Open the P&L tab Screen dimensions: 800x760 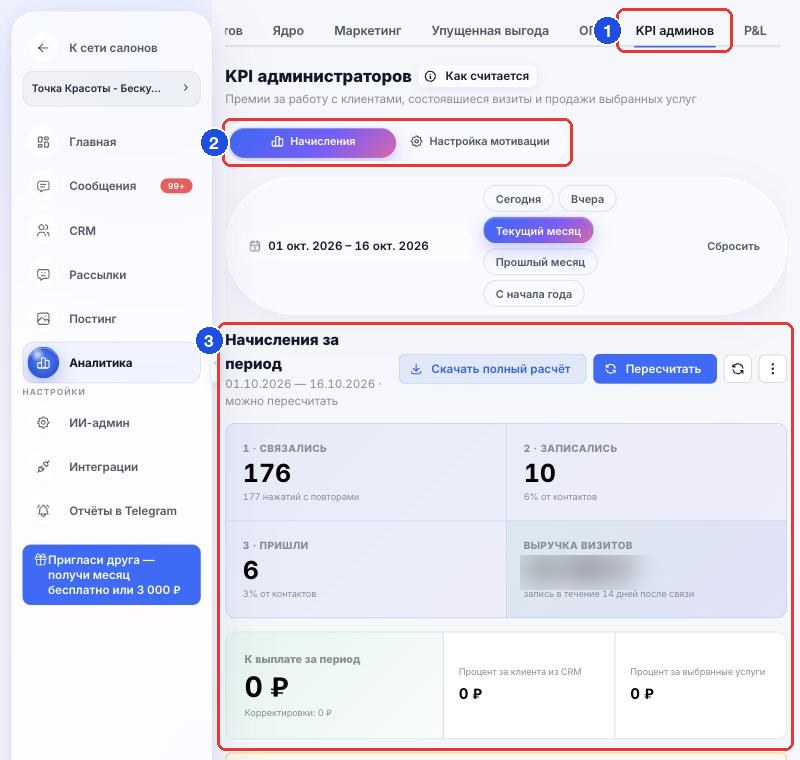click(755, 31)
